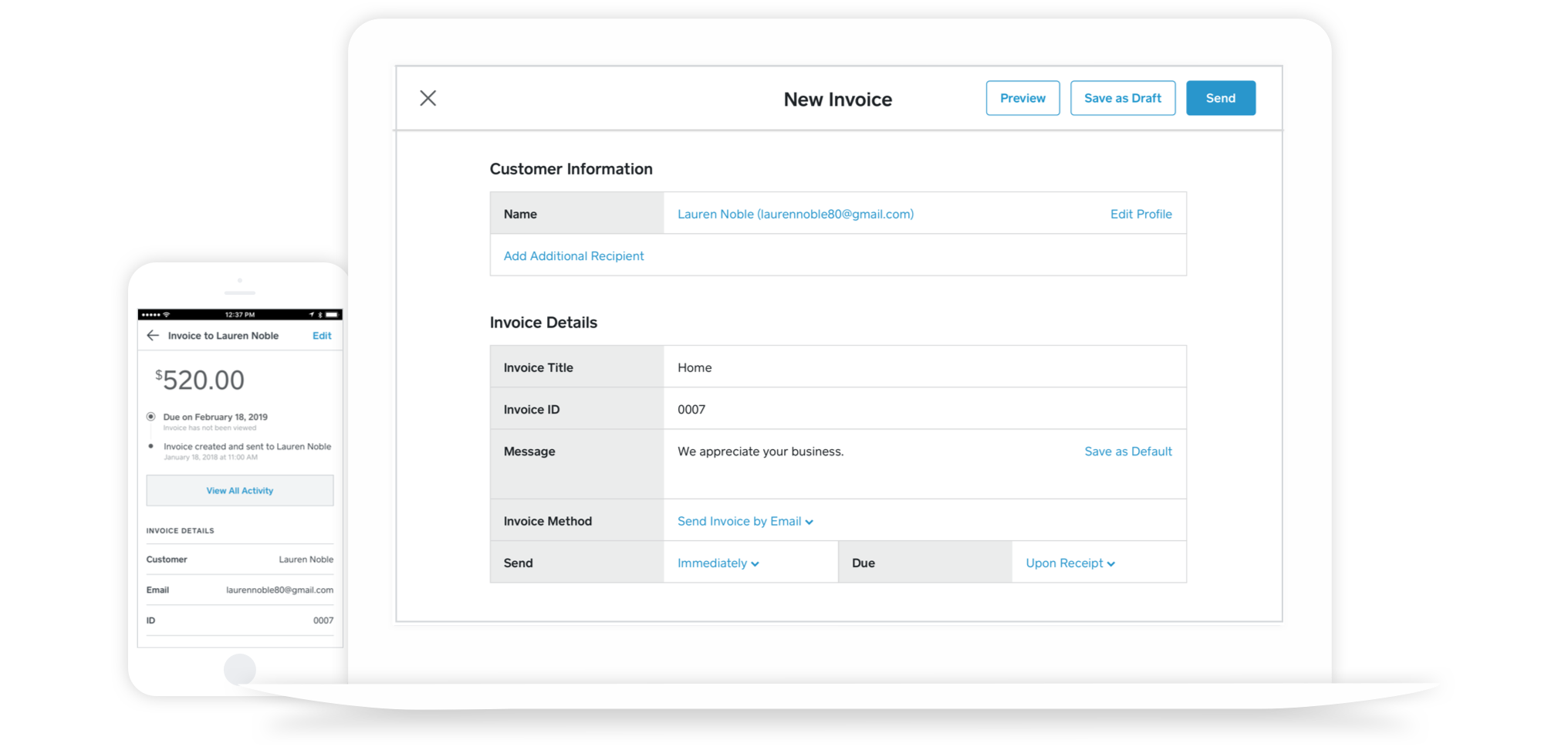Send the invoice to Lauren Noble
This screenshot has height=747, width=1568.
point(1220,98)
